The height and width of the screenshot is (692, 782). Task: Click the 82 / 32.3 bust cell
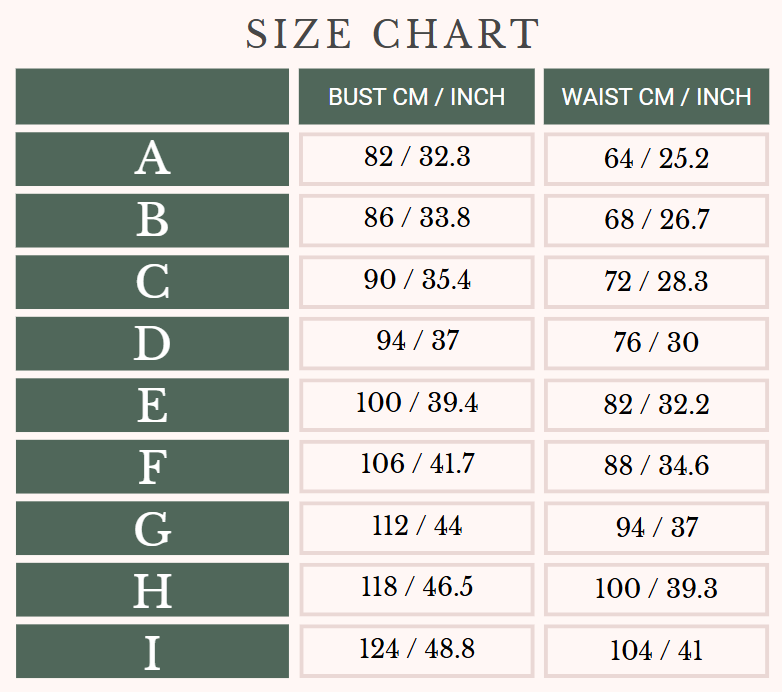coord(416,158)
